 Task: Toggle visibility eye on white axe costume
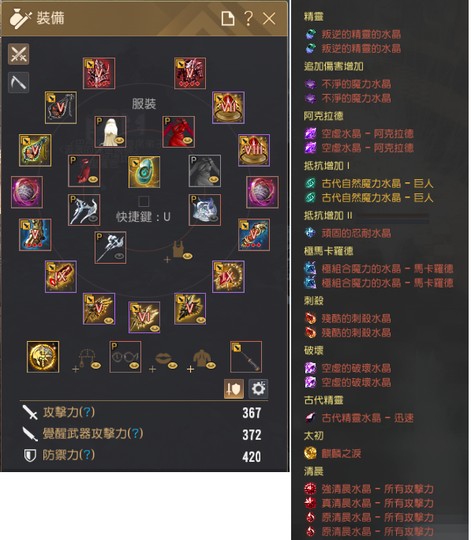click(93, 219)
